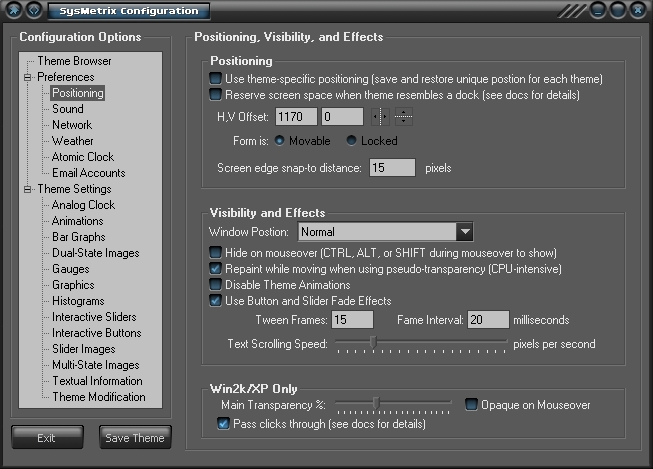Open Multi-State Images settings

pyautogui.click(x=96, y=365)
